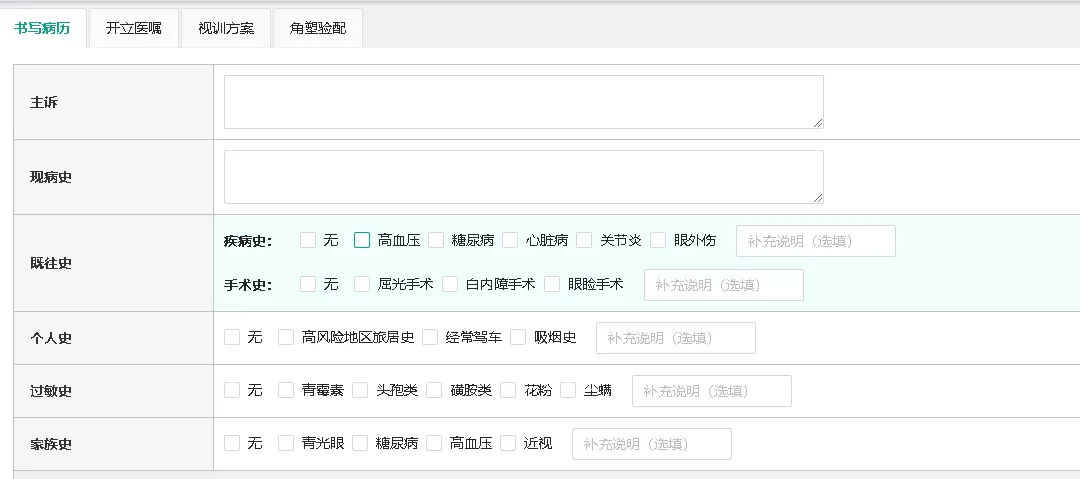This screenshot has width=1080, height=479.
Task: Check 高血压 under 疾病史
Action: click(x=362, y=240)
